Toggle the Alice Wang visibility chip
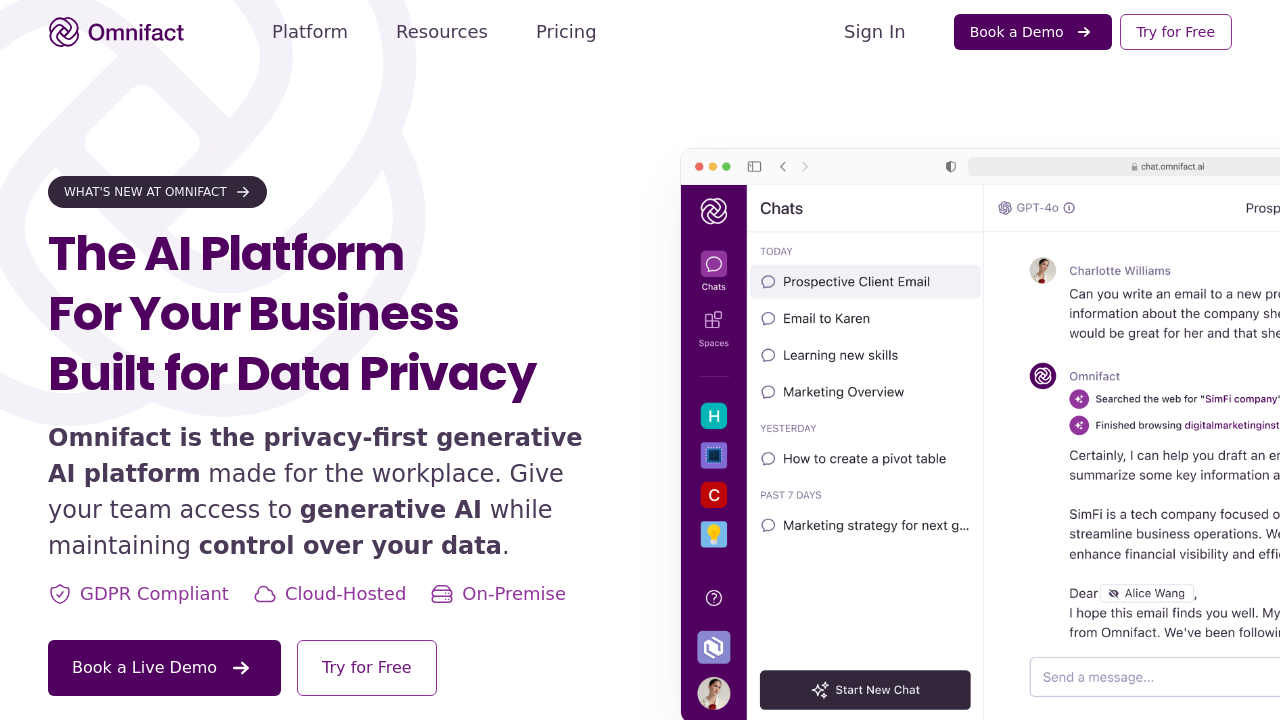The width and height of the screenshot is (1280, 720). click(1147, 593)
